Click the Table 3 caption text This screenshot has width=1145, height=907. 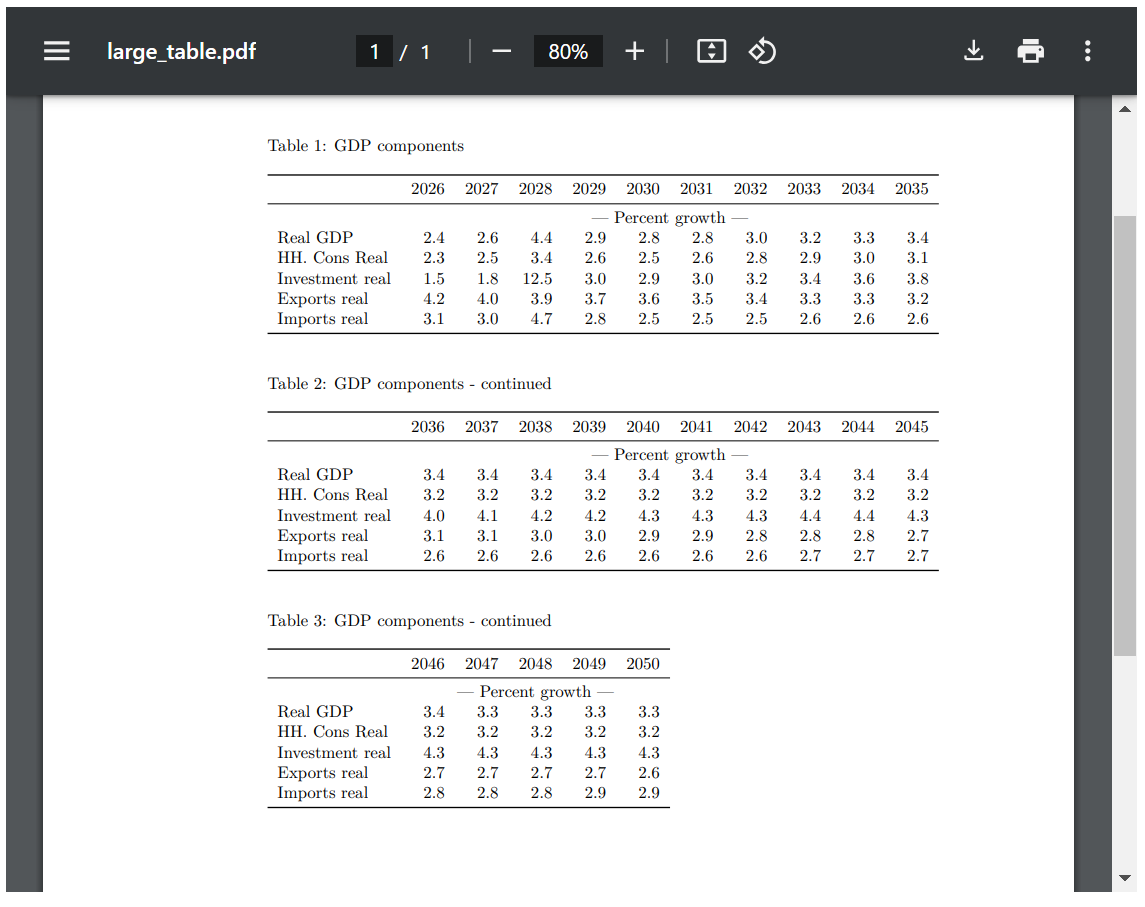click(x=409, y=621)
